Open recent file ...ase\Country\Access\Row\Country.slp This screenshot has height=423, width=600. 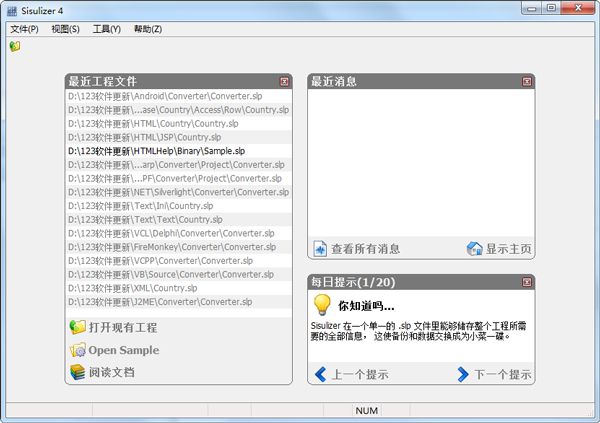[179, 110]
